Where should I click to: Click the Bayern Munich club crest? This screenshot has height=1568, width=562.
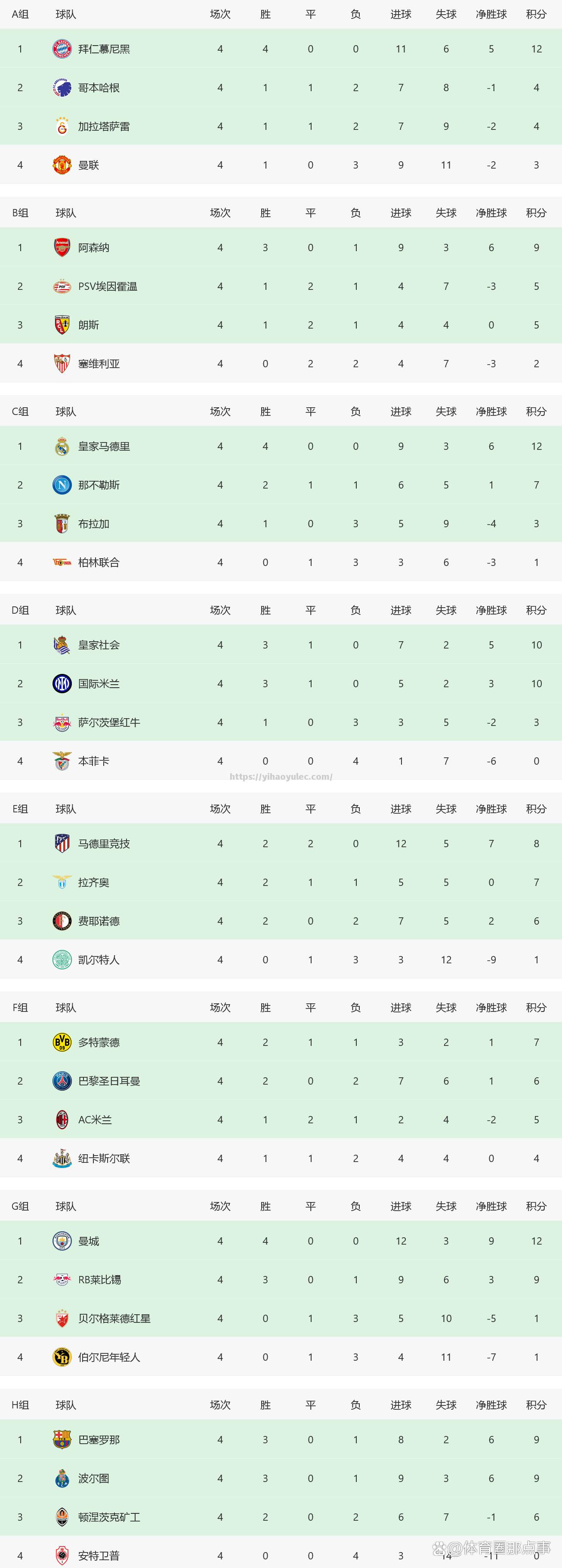click(x=62, y=49)
